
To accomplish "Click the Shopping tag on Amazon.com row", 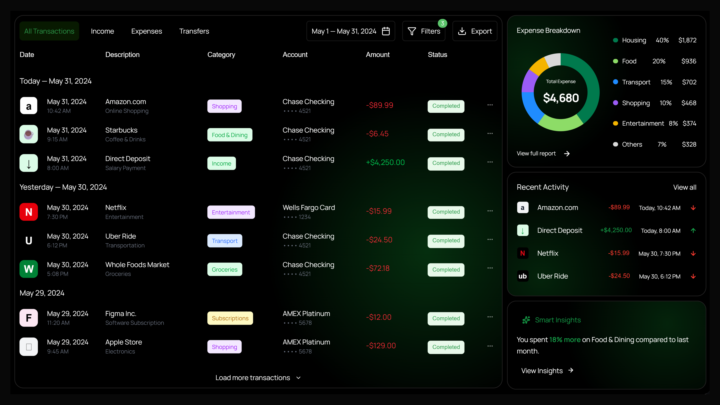I will [x=224, y=106].
